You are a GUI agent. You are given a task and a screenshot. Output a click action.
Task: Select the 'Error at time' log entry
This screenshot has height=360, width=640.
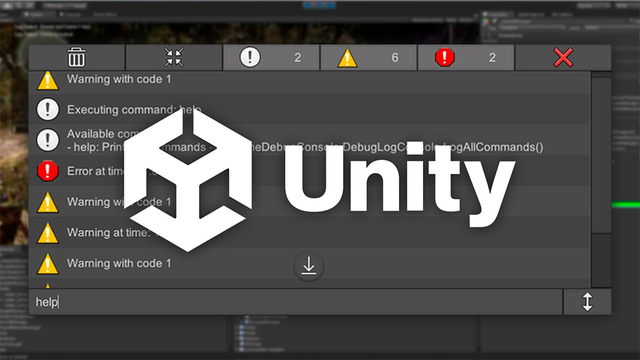[309, 171]
